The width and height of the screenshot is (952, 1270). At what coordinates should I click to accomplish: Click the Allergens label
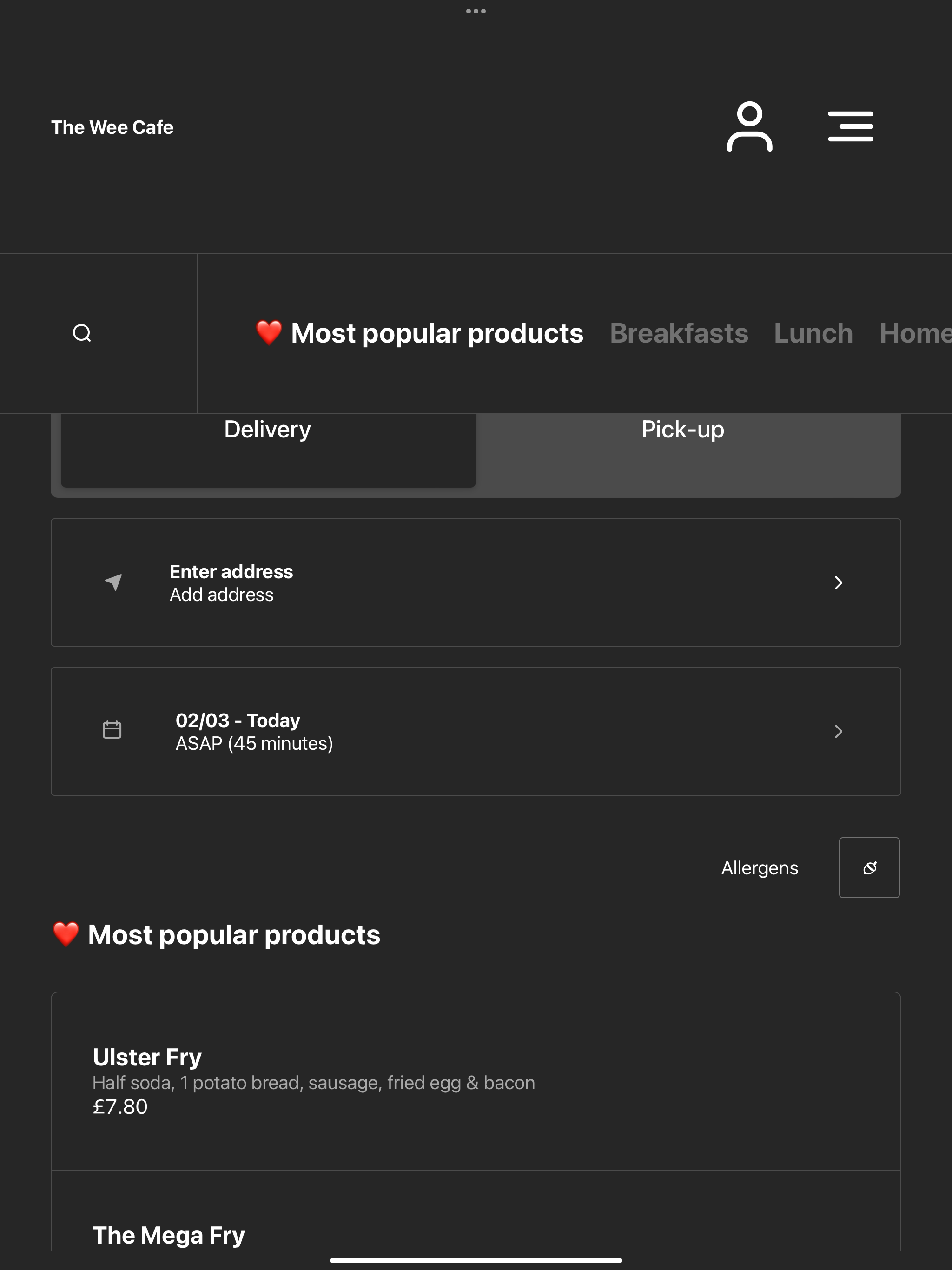(x=760, y=867)
